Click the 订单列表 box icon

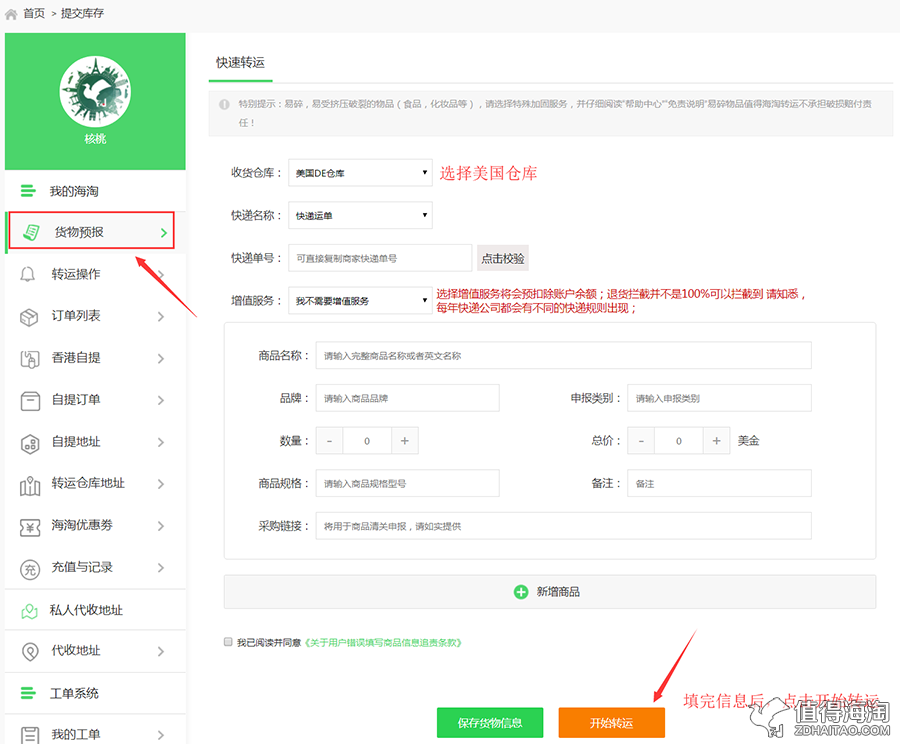click(x=29, y=317)
